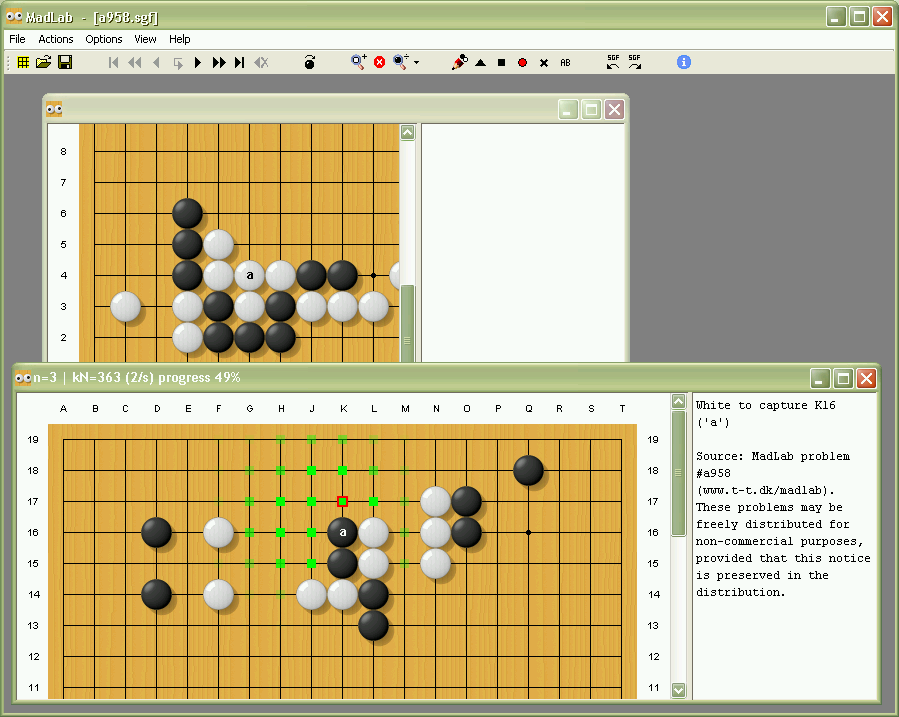Toggle the red circle markup tool
Screen dimensions: 899x717
[522, 62]
